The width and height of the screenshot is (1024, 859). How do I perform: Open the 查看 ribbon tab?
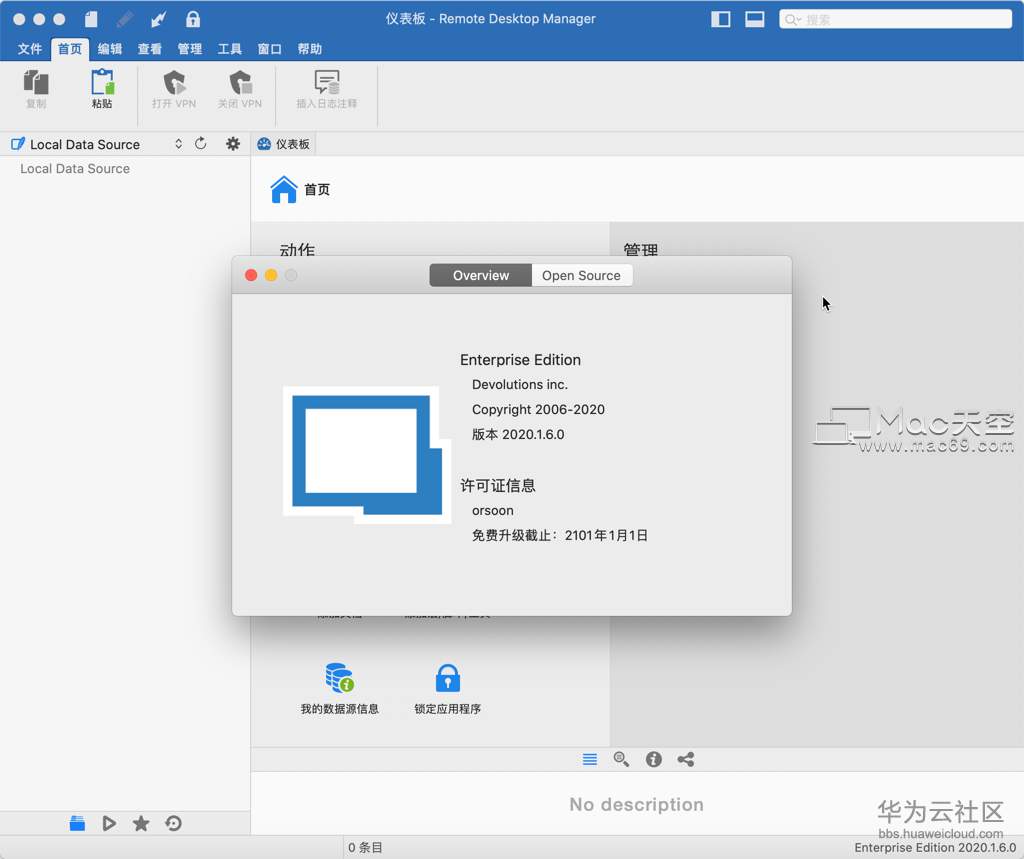[150, 49]
